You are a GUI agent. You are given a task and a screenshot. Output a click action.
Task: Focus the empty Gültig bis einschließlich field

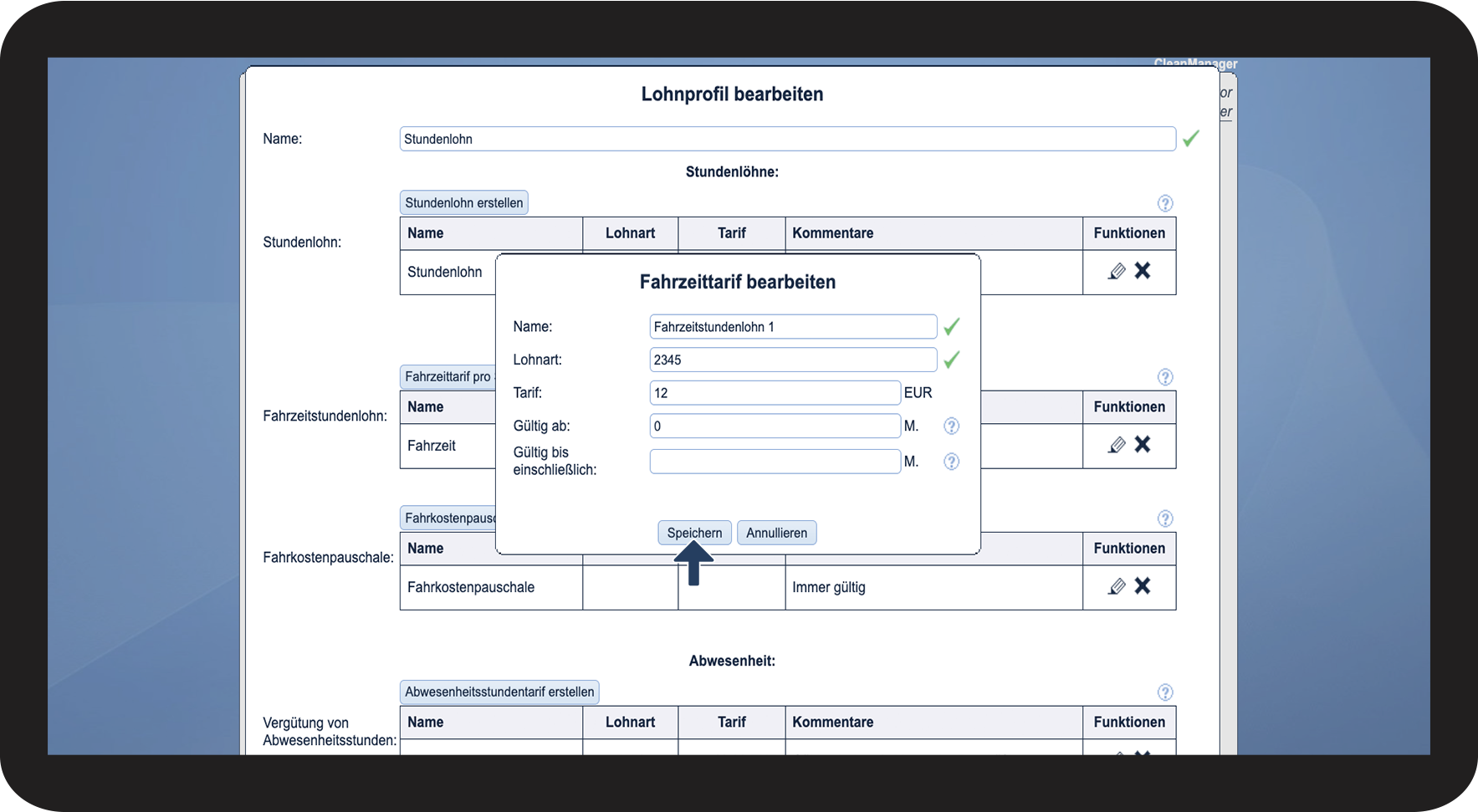(775, 462)
